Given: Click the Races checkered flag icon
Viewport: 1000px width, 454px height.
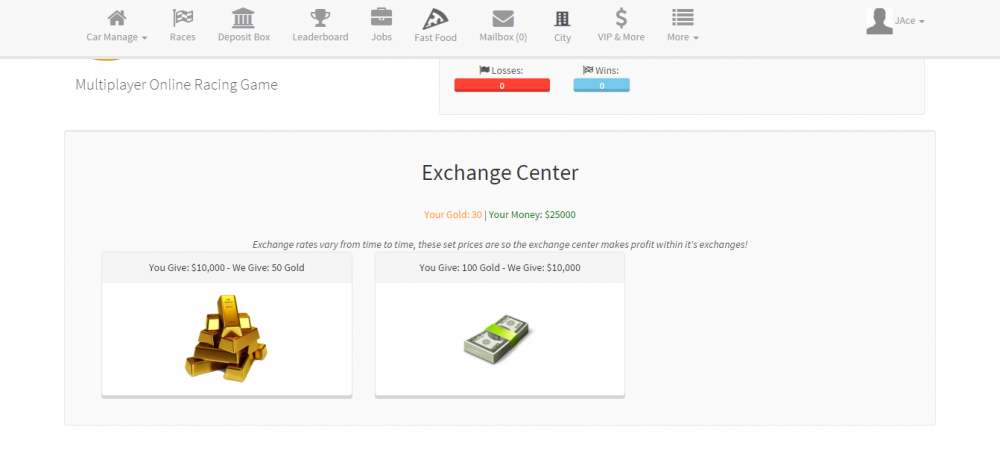Looking at the screenshot, I should 182,18.
